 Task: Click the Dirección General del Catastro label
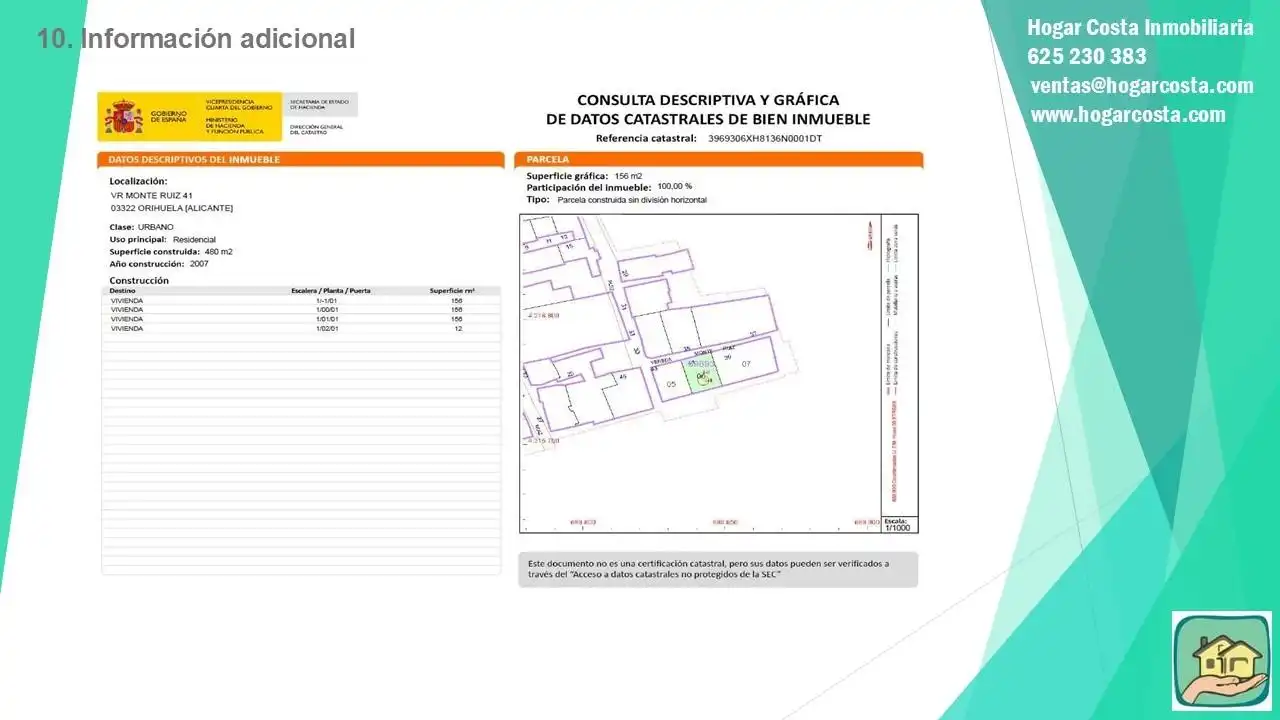317,129
